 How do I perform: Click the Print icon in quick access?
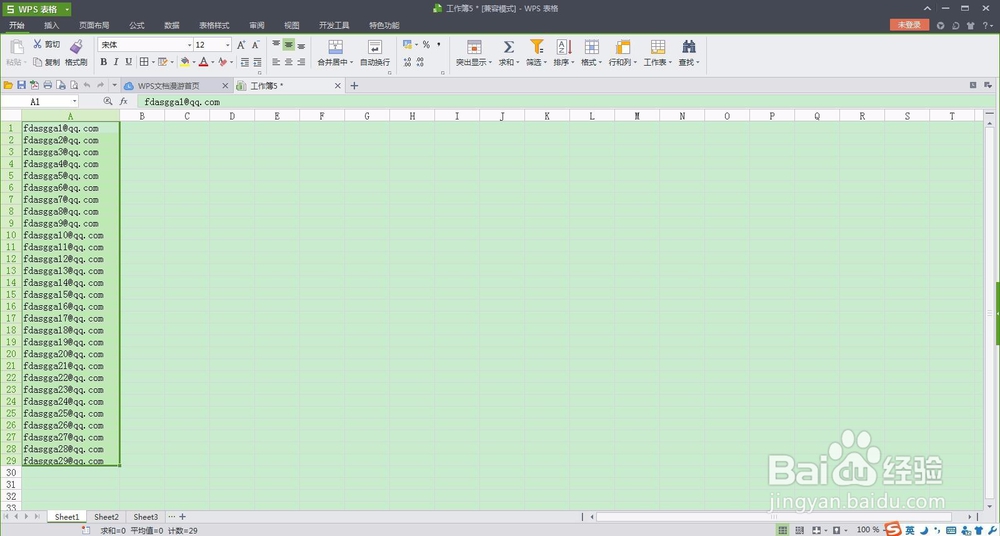(x=47, y=85)
